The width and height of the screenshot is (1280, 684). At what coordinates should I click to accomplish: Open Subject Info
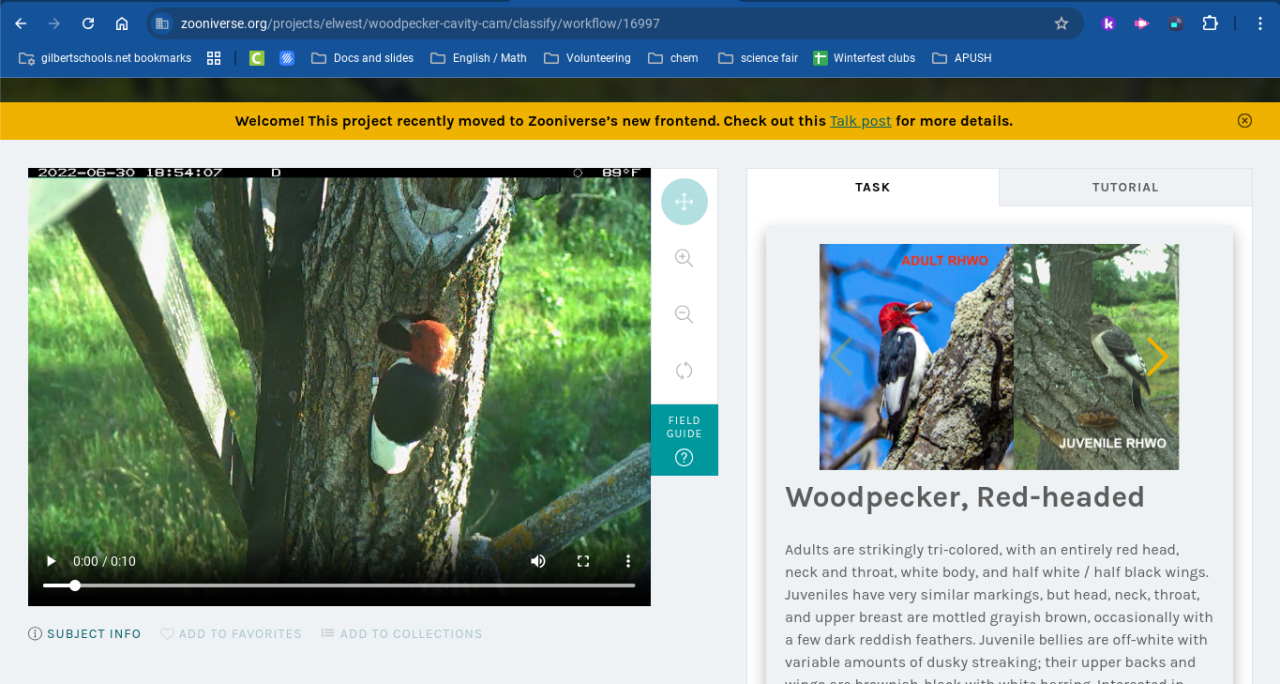click(x=85, y=634)
